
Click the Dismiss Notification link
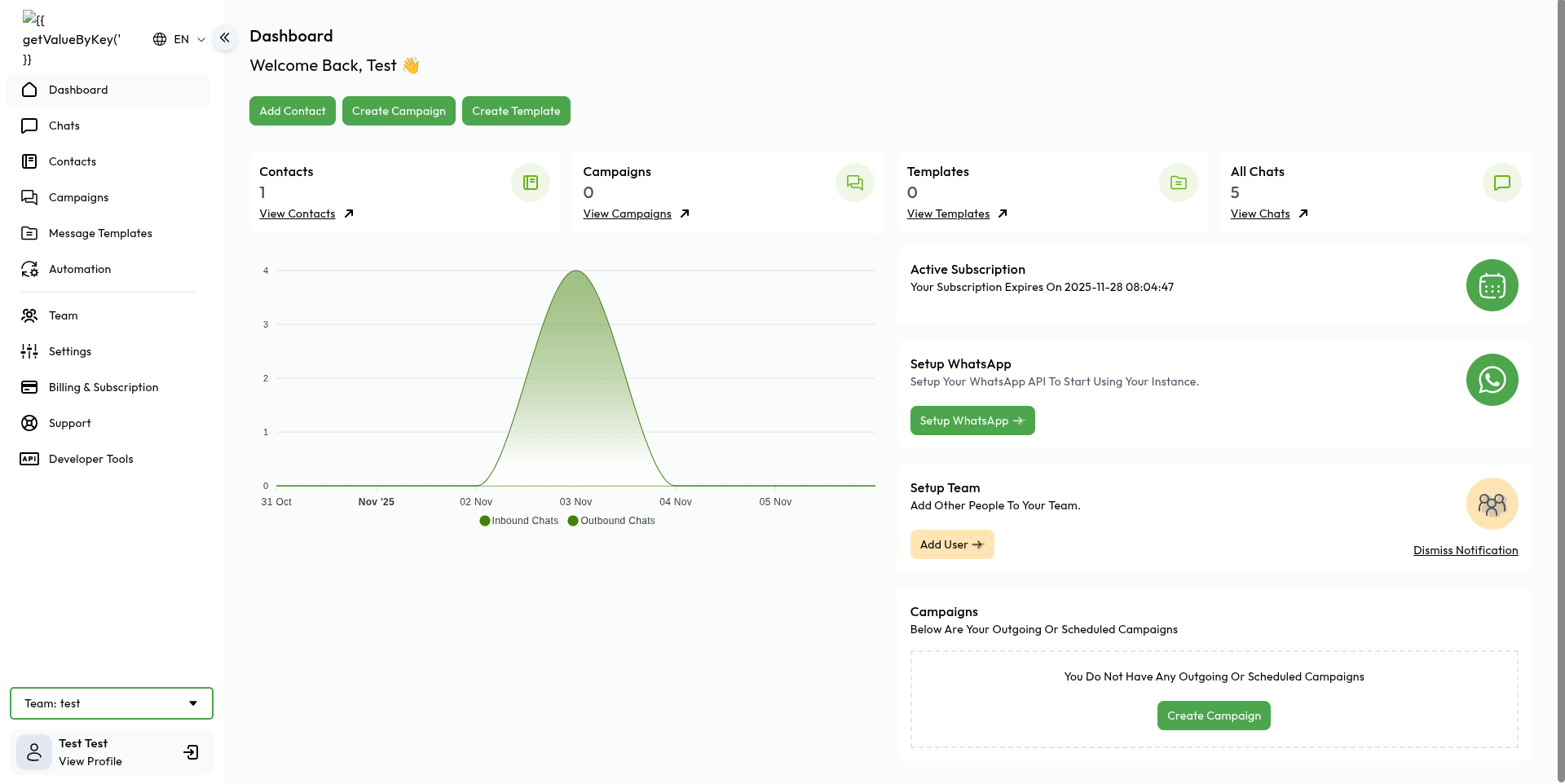[x=1465, y=550]
